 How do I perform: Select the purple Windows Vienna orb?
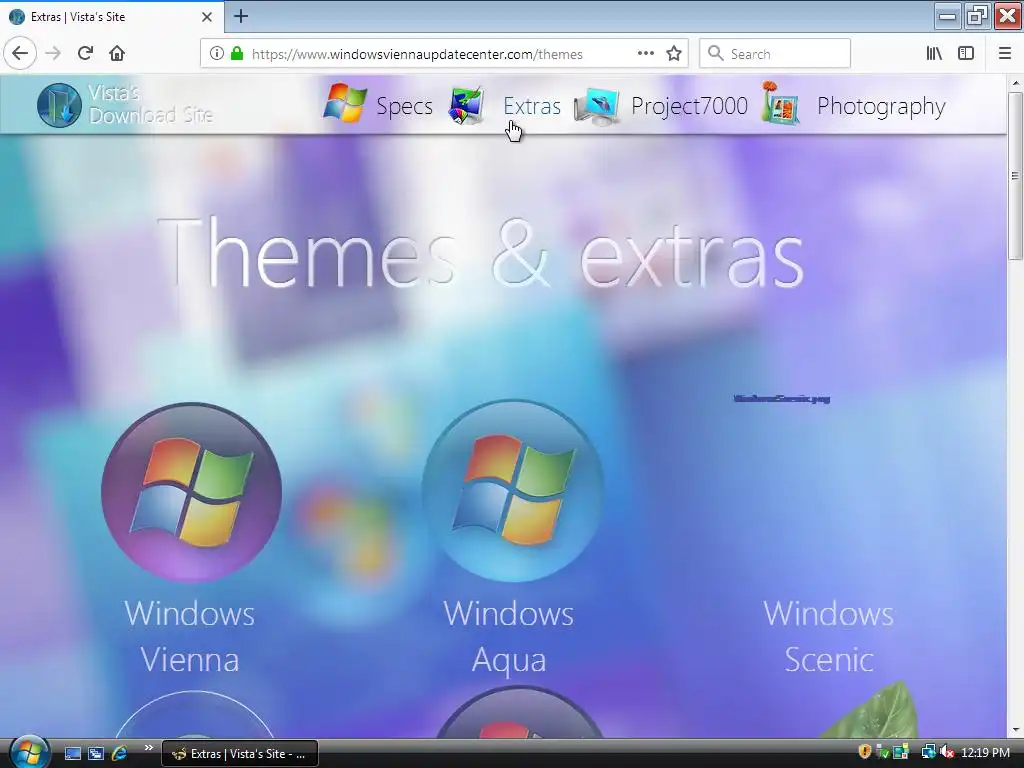coord(191,492)
